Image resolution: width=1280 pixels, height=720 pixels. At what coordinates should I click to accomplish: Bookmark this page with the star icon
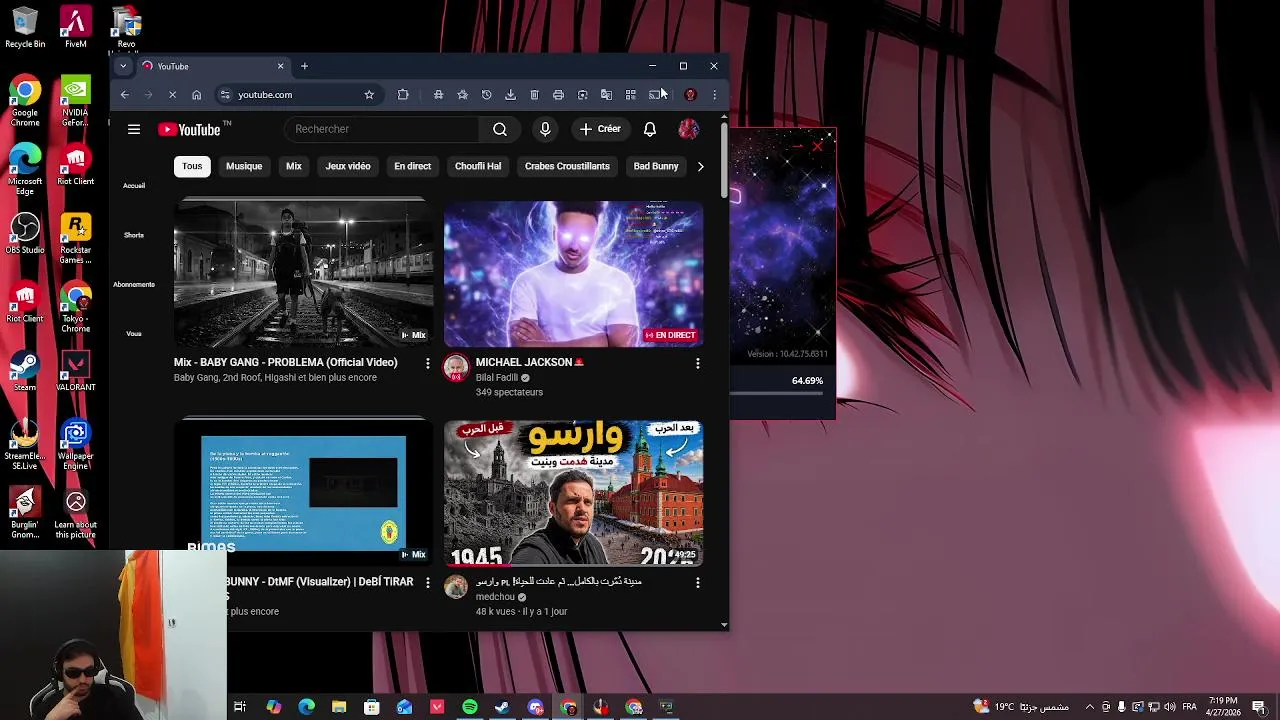point(369,95)
